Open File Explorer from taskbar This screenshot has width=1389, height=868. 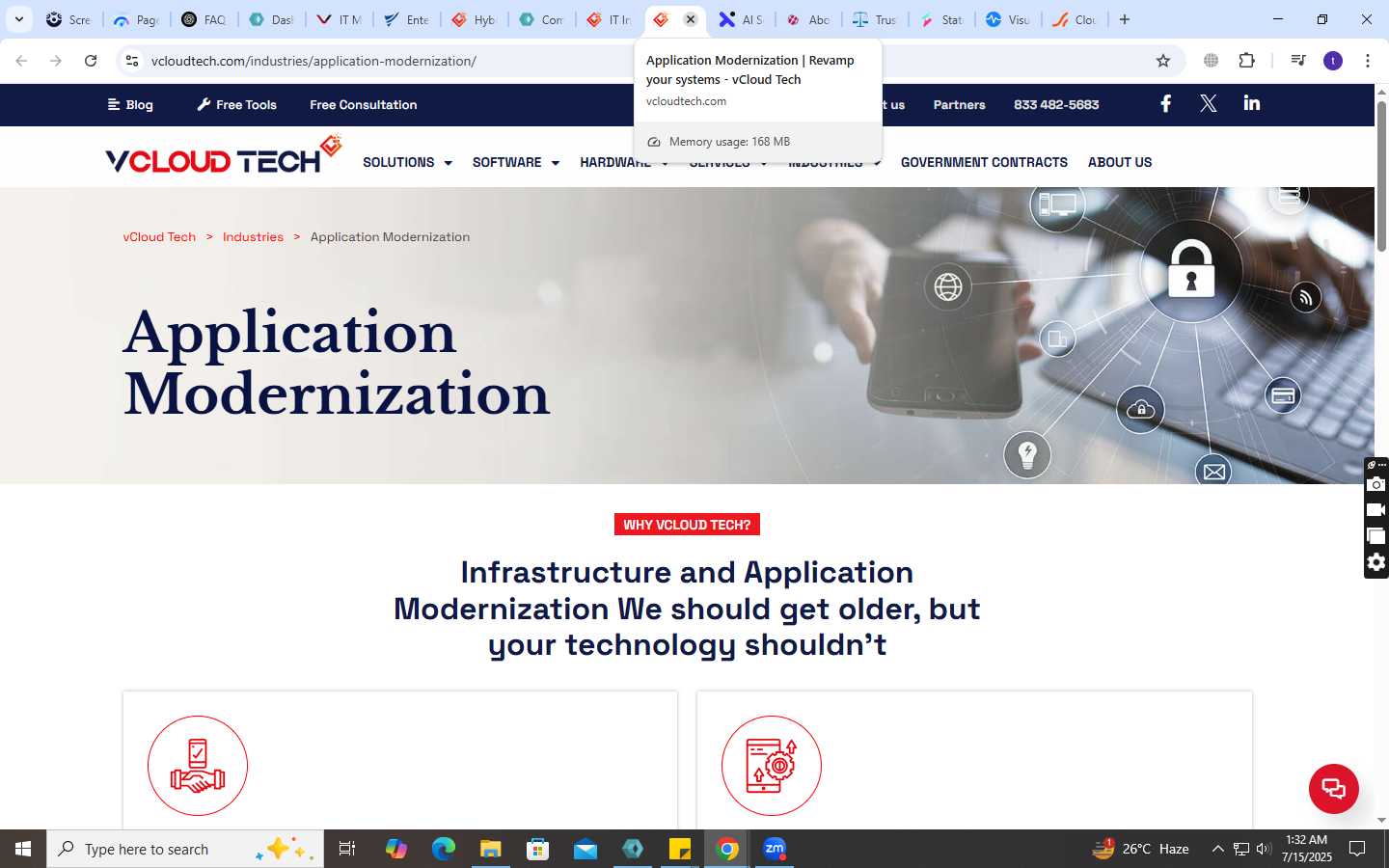[x=491, y=849]
